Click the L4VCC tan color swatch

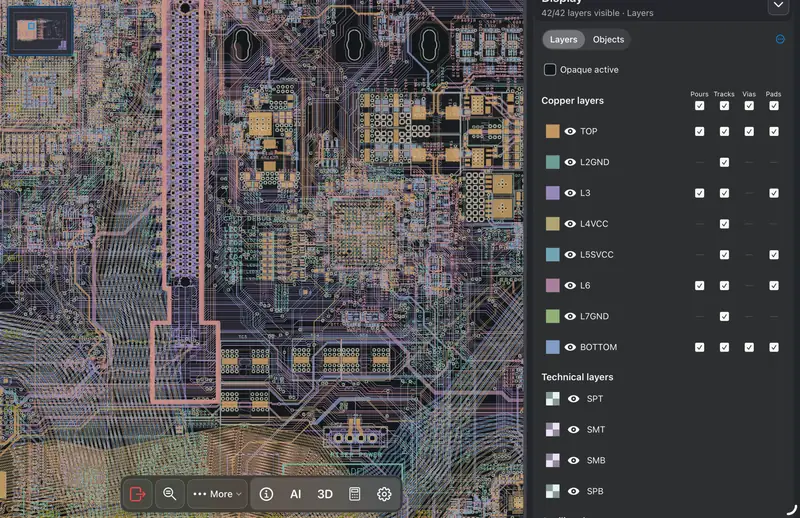553,224
